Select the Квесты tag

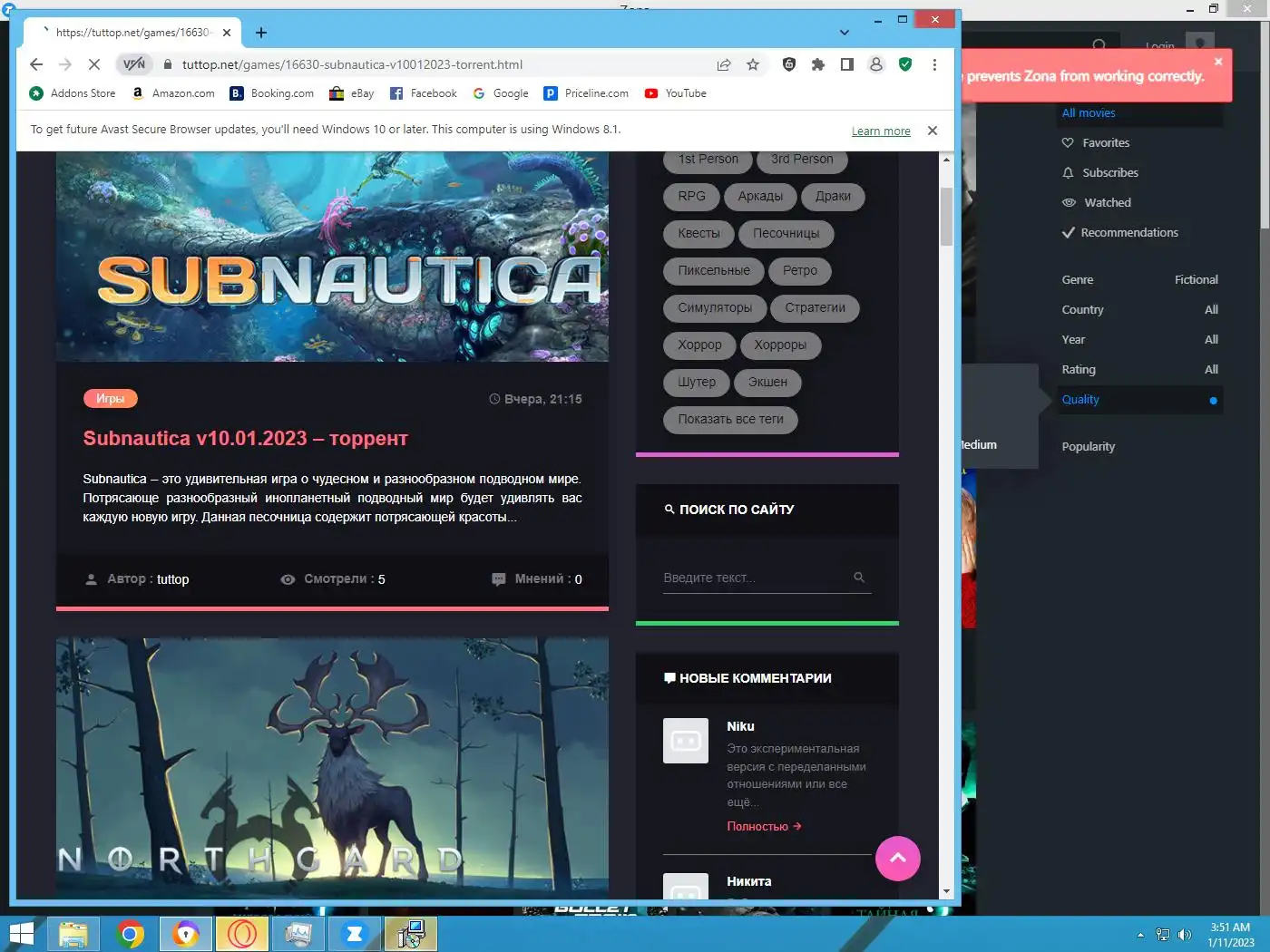(x=698, y=233)
